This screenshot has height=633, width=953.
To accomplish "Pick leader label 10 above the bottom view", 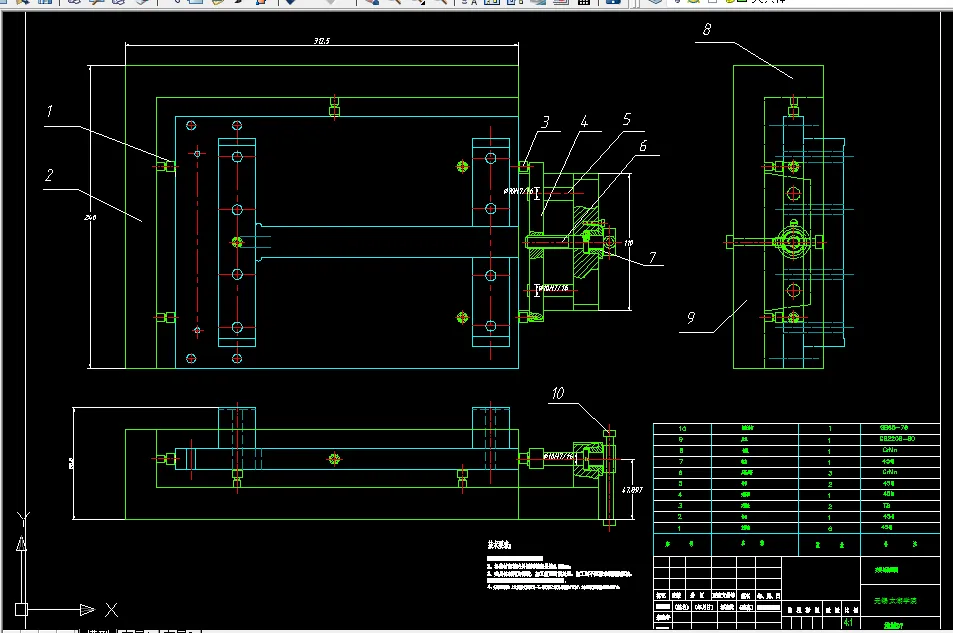I will (558, 393).
